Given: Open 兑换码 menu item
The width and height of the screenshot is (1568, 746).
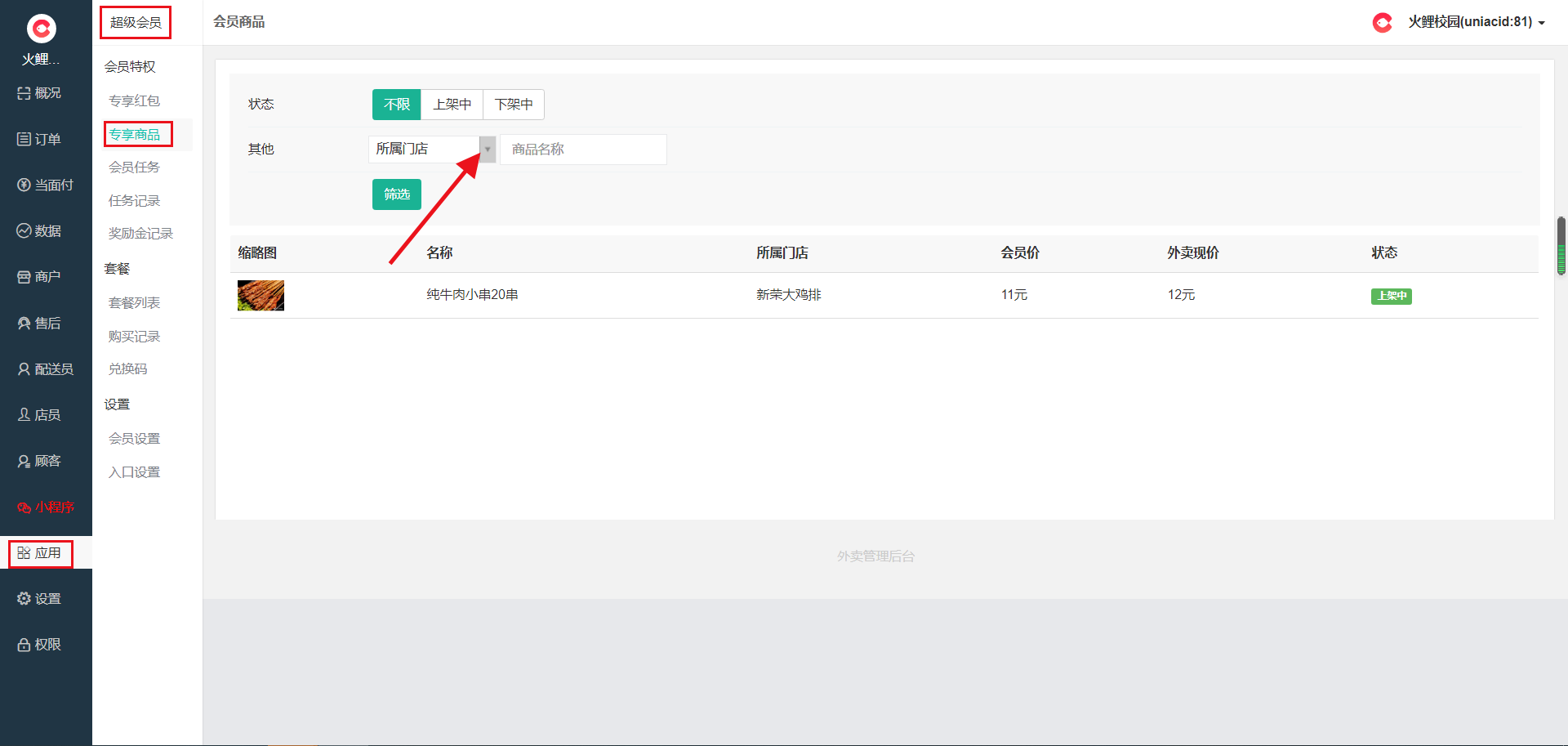Looking at the screenshot, I should (x=128, y=369).
